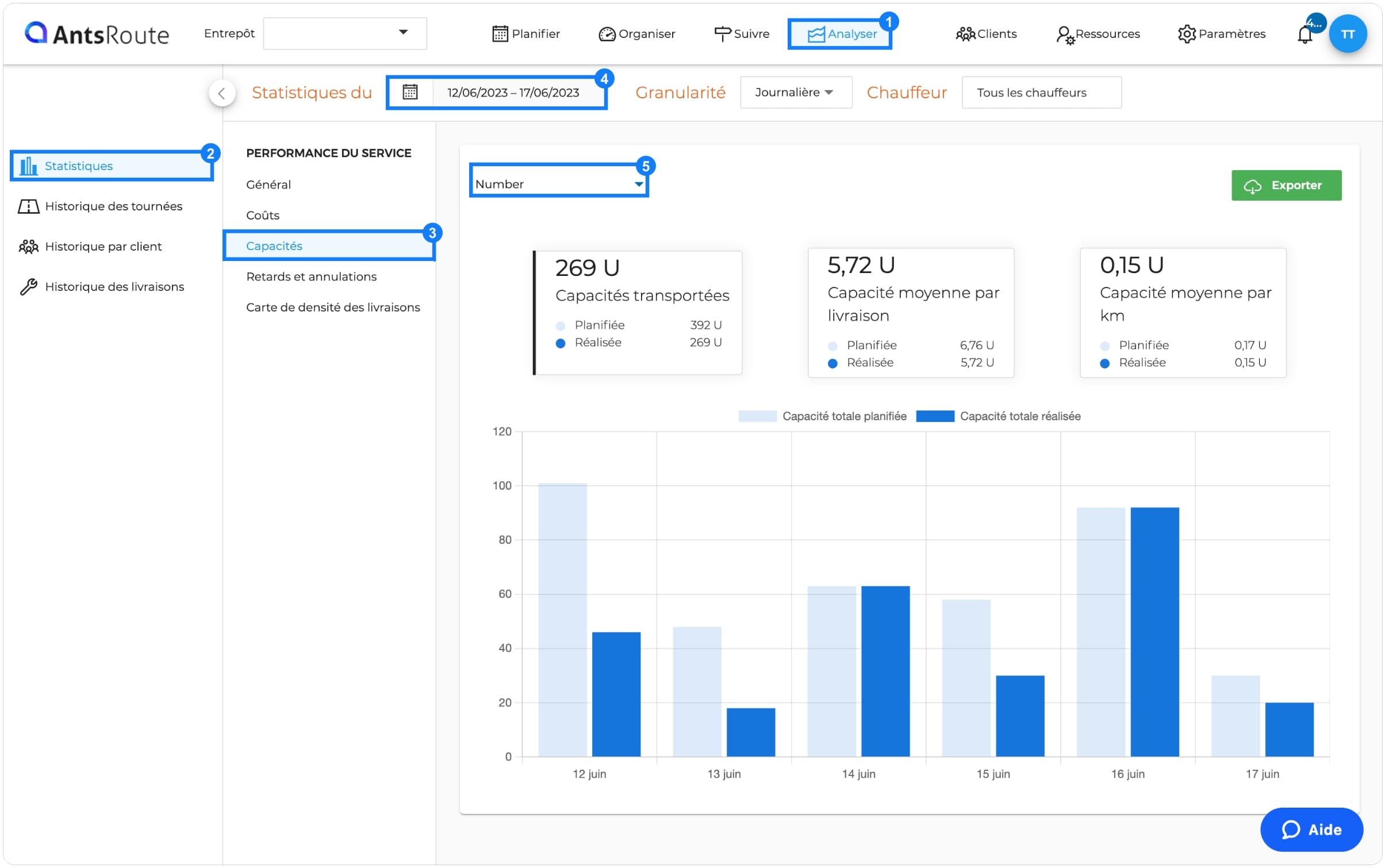Click the 0,17 U planifiée value
The image size is (1385, 868).
[x=1250, y=345]
